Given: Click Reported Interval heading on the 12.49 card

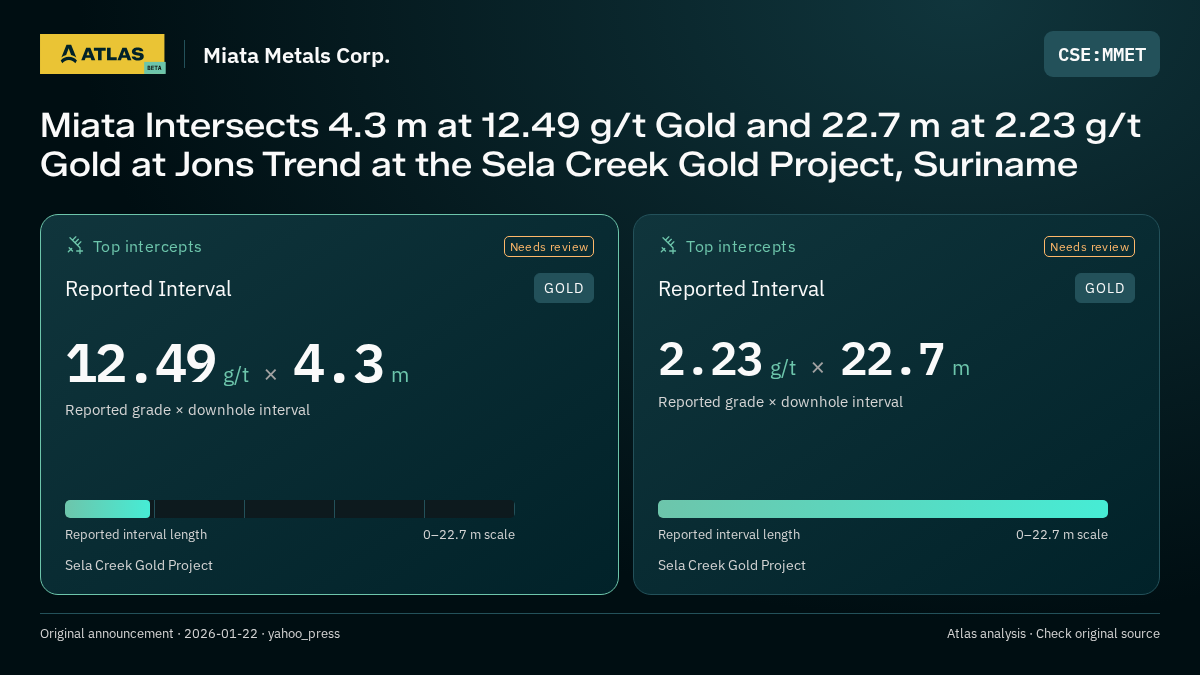Looking at the screenshot, I should click(148, 289).
